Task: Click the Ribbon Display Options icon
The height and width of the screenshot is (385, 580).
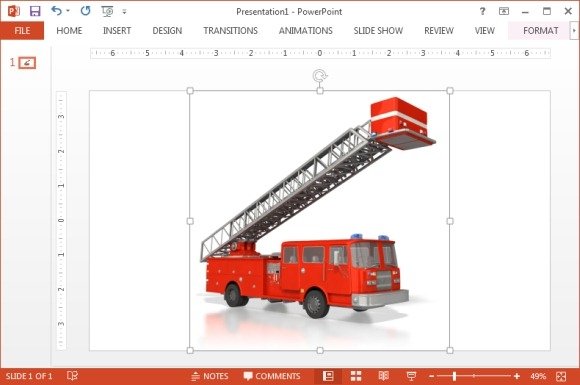Action: [504, 11]
